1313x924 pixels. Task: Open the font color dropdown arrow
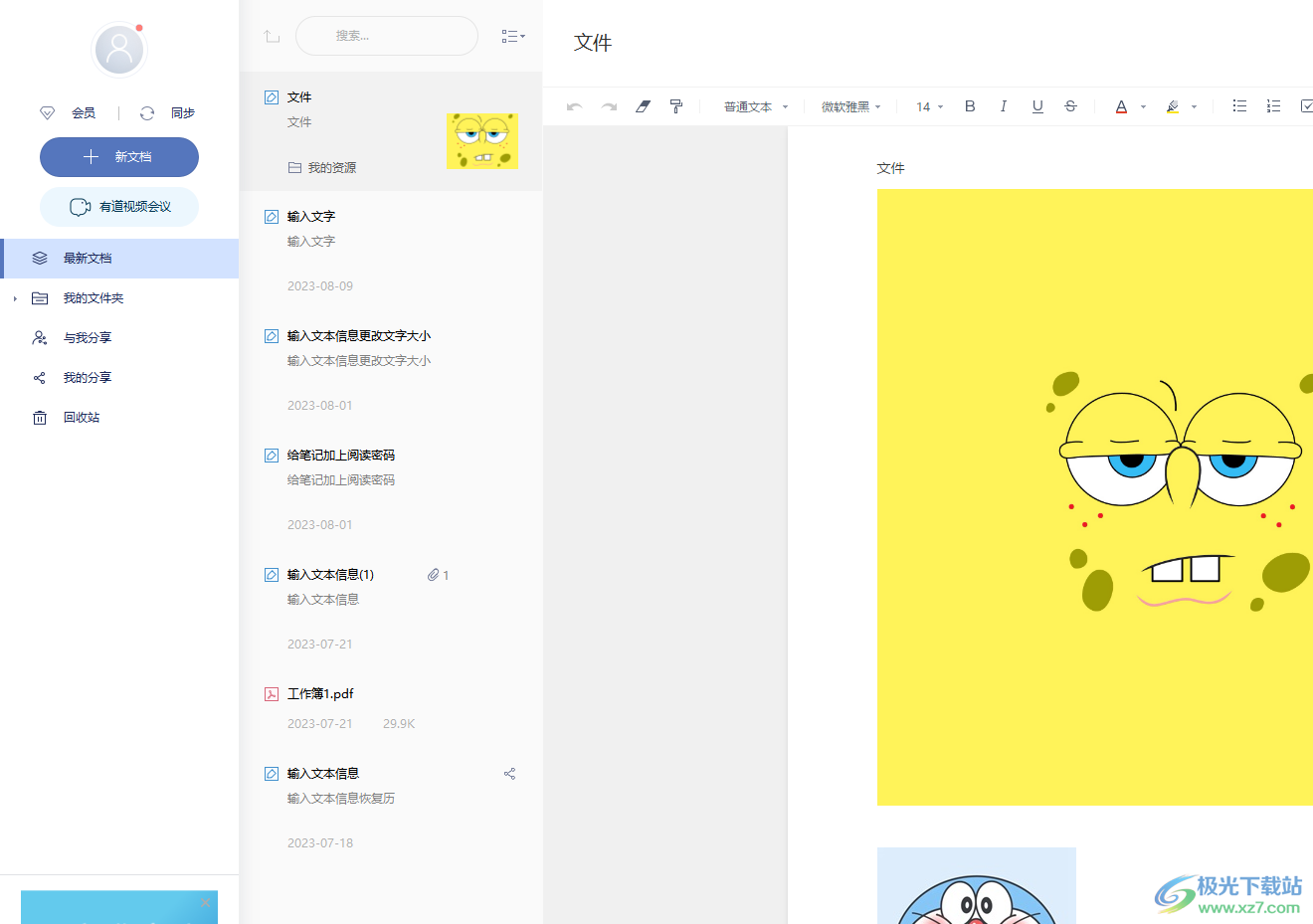coord(1144,106)
